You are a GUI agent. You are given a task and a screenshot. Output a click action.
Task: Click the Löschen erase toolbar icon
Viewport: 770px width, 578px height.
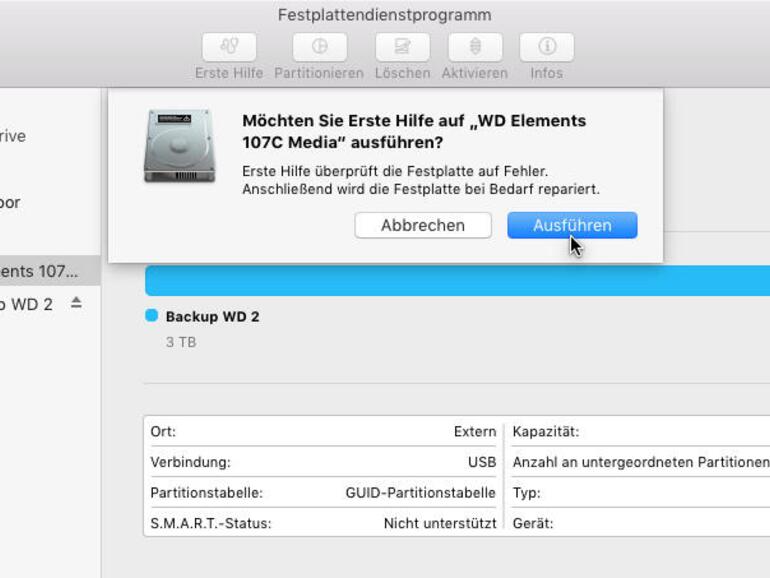(403, 47)
